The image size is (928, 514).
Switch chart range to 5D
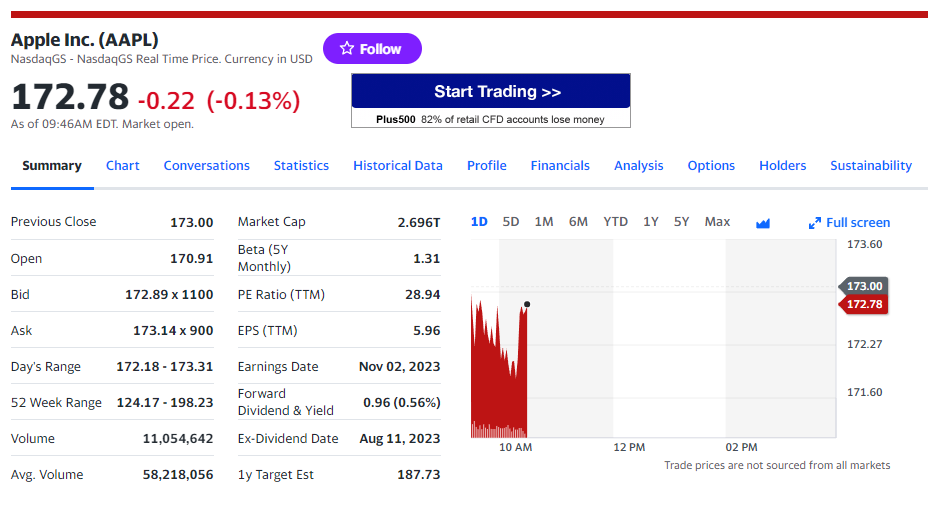click(x=511, y=222)
